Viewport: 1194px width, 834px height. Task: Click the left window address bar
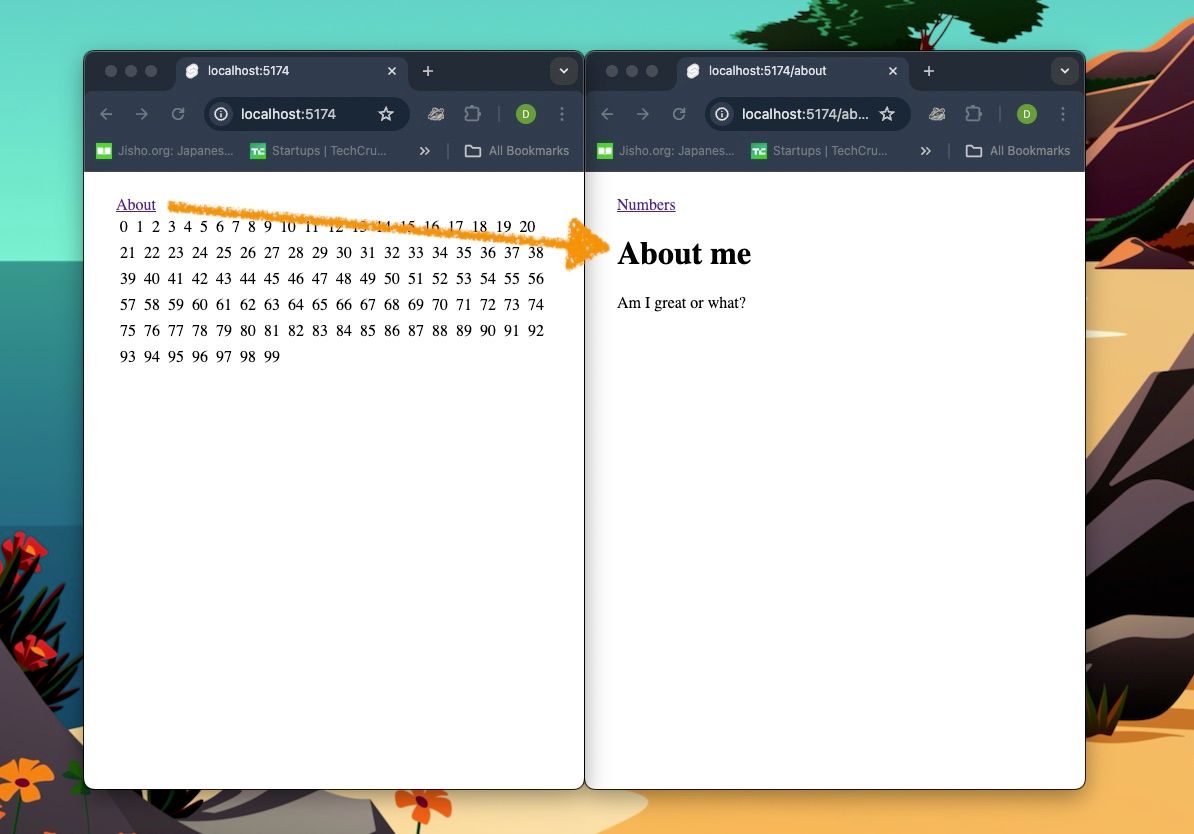[x=300, y=114]
